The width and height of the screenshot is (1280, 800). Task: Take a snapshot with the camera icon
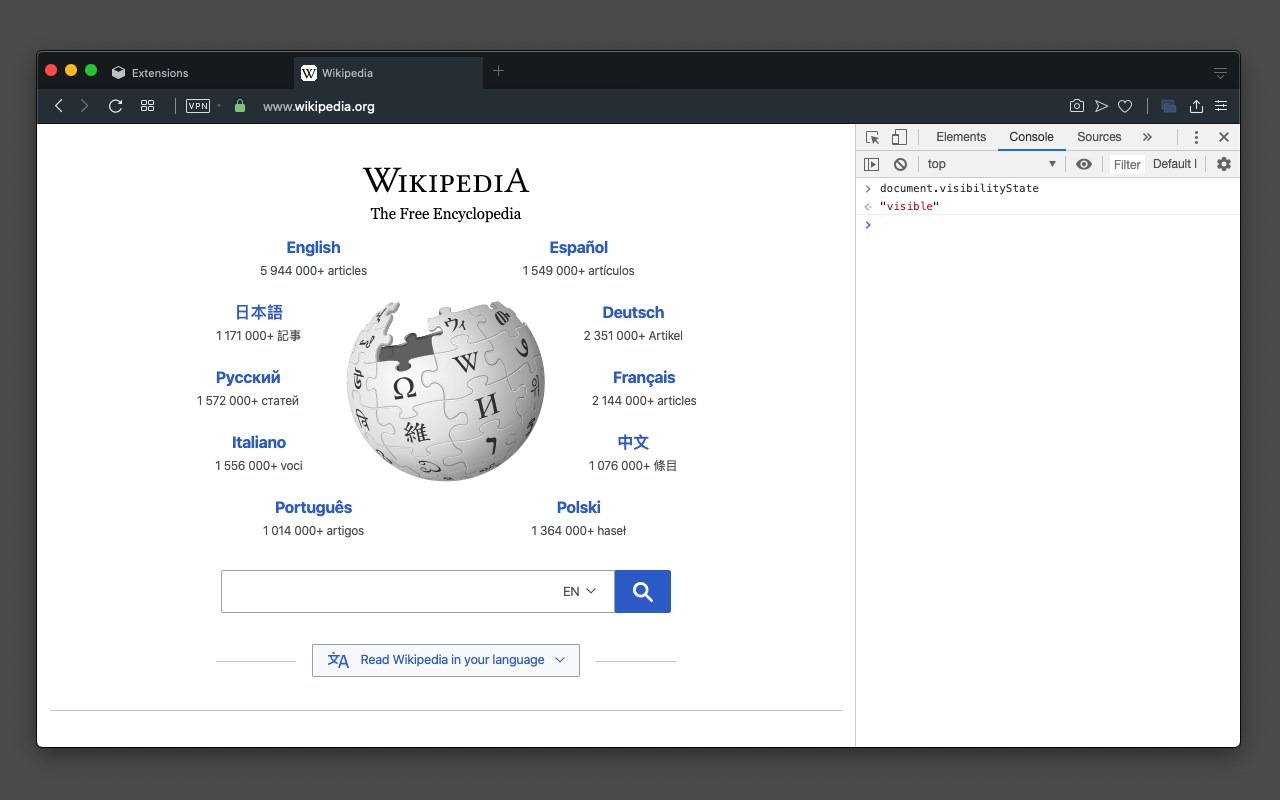click(x=1077, y=106)
